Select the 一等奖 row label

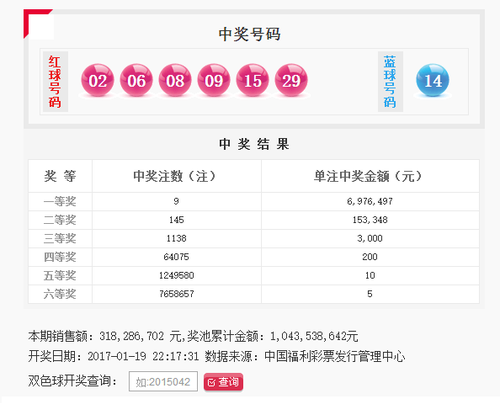coord(60,201)
